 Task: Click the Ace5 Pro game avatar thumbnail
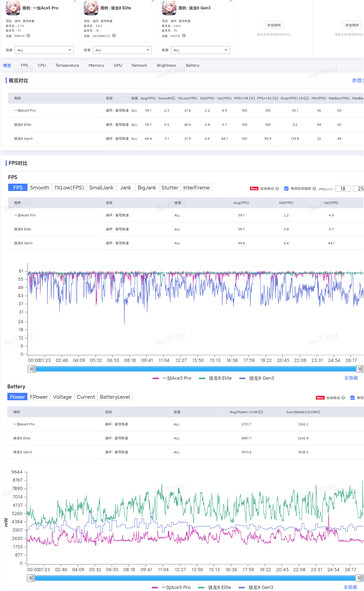(x=13, y=8)
